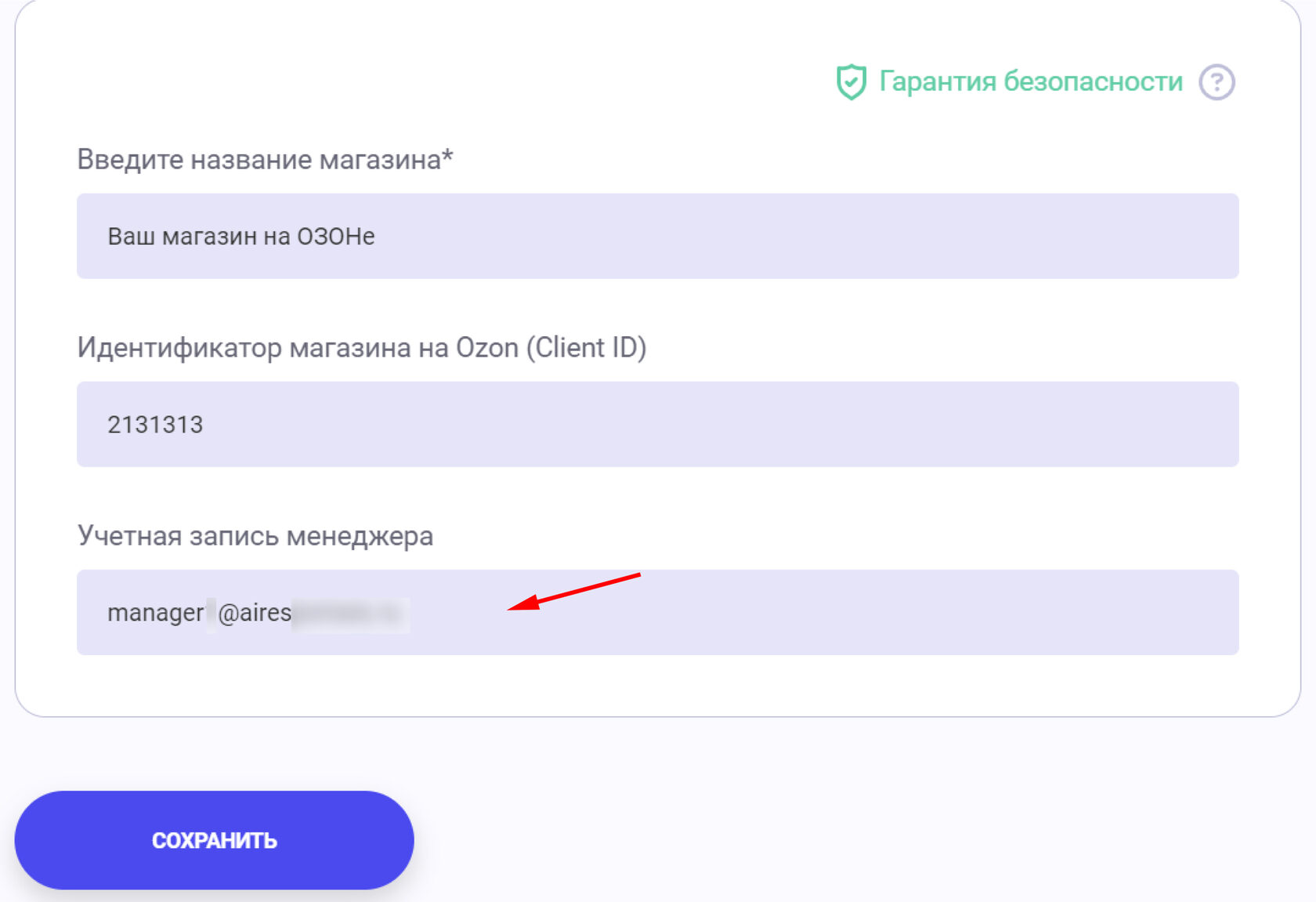Click the @aires part of the email
The width and height of the screenshot is (1316, 902).
coord(255,612)
